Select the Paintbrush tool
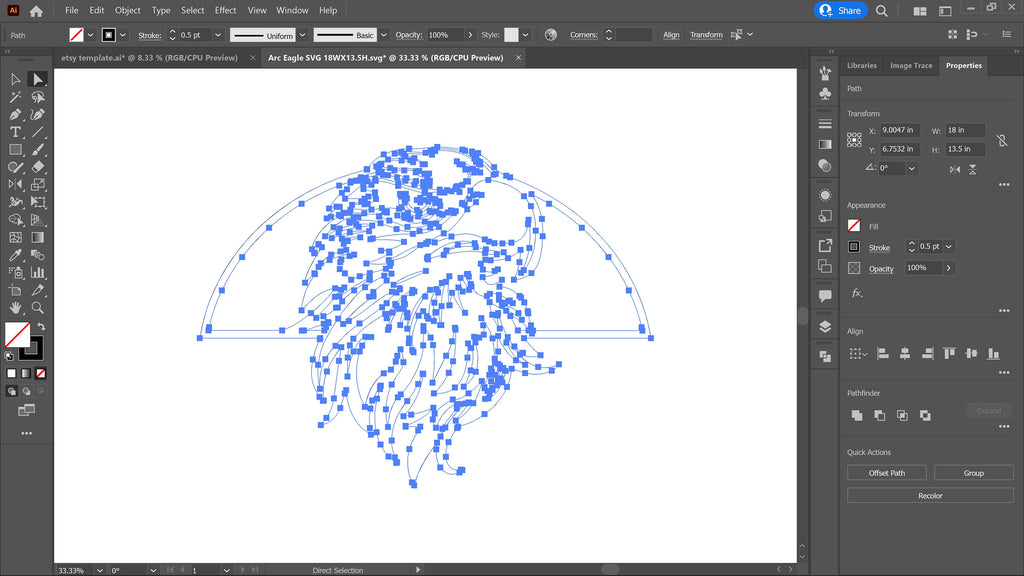The height and width of the screenshot is (576, 1024). (x=37, y=150)
